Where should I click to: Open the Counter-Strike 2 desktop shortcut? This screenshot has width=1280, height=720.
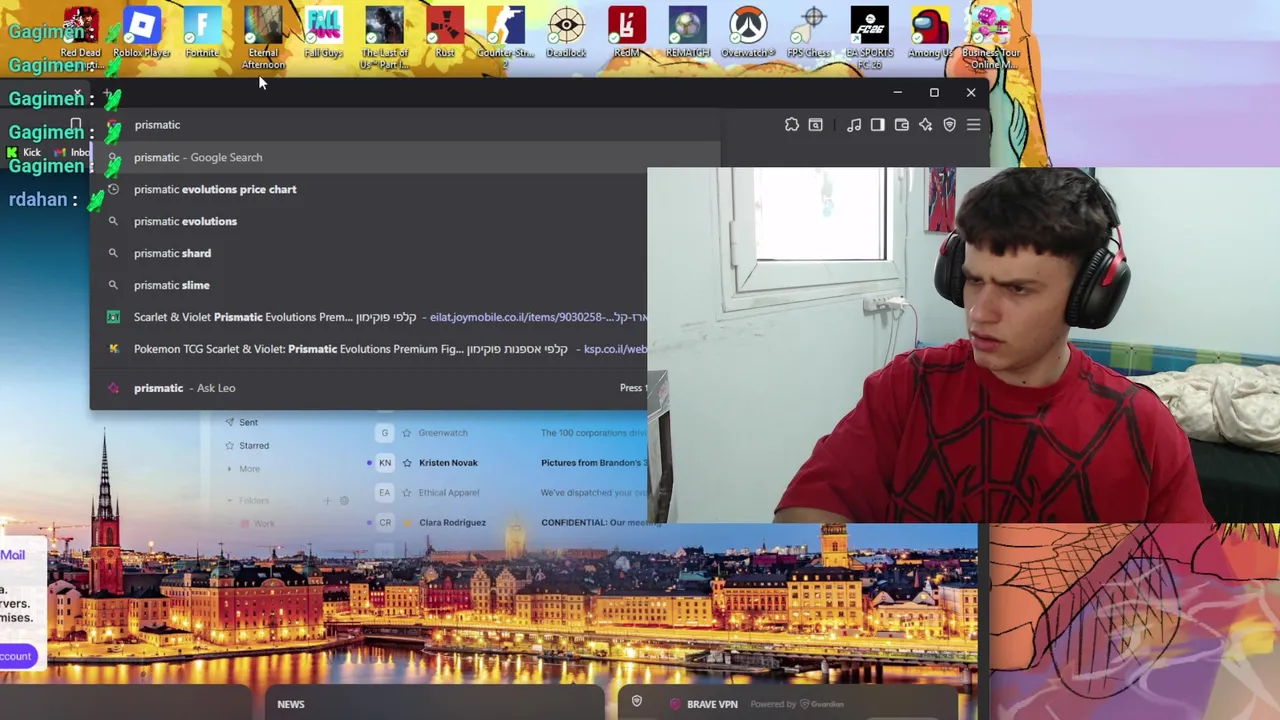[505, 39]
